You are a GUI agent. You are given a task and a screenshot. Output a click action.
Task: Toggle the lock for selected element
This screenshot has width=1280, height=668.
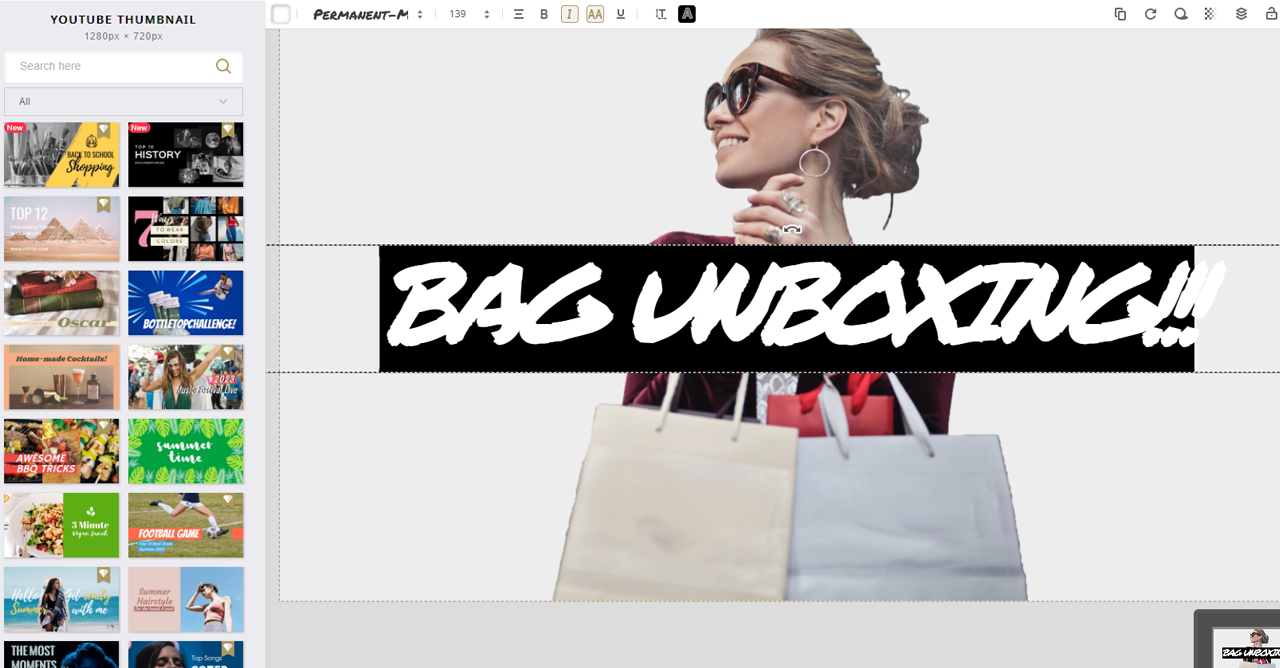(1271, 14)
